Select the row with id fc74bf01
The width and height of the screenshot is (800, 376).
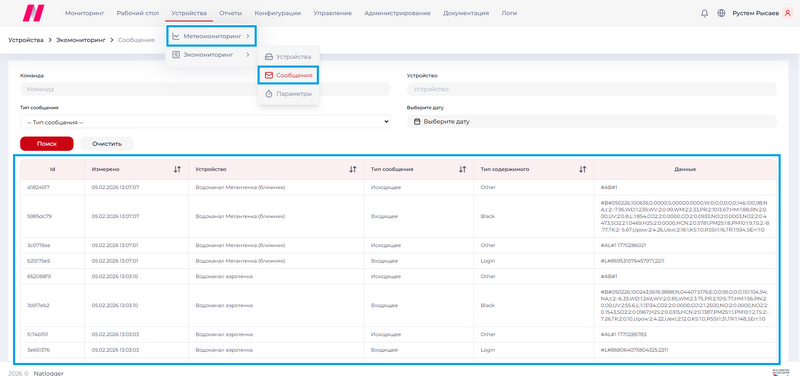tap(399, 335)
